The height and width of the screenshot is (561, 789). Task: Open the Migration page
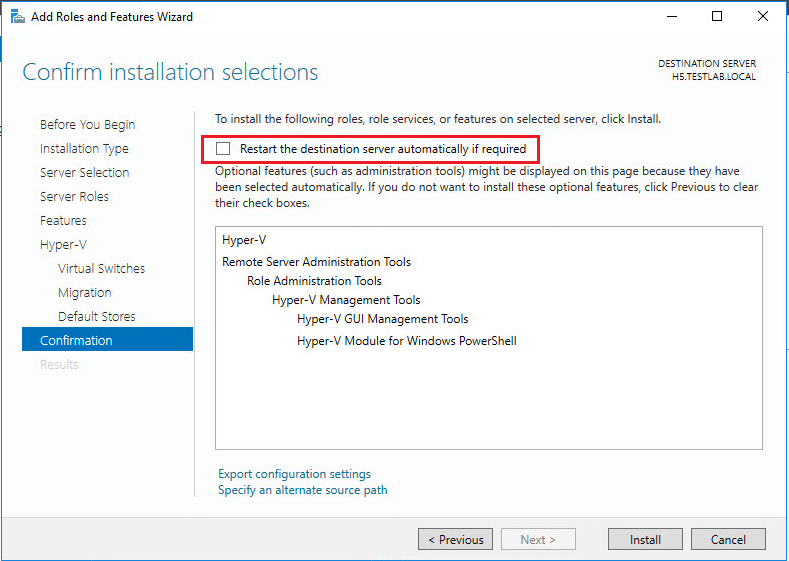(x=85, y=293)
